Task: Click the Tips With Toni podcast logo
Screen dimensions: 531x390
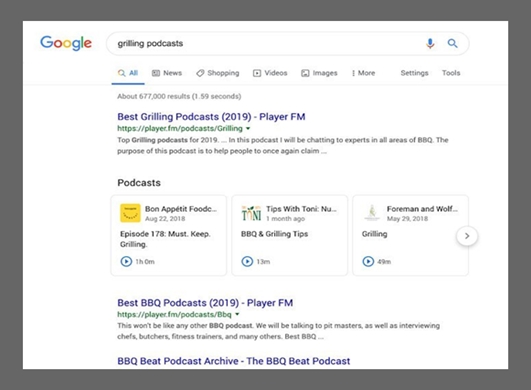Action: pos(251,213)
